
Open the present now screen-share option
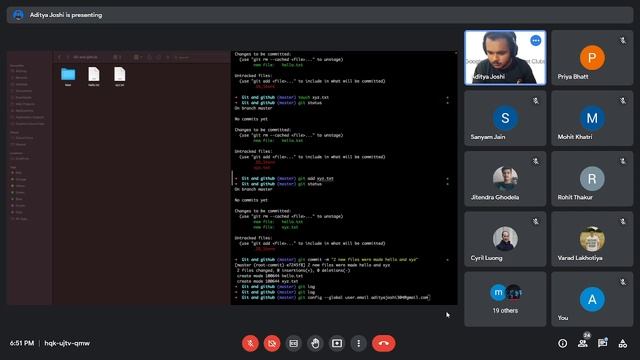click(x=337, y=343)
